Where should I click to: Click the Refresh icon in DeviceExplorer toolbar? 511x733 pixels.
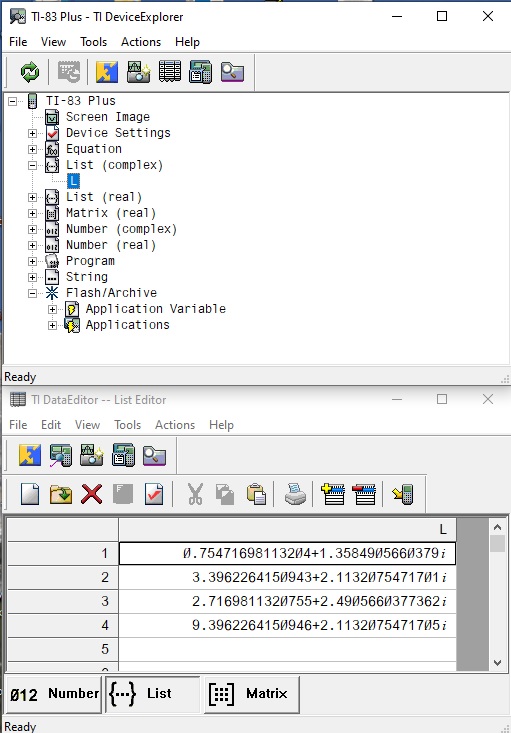click(30, 72)
